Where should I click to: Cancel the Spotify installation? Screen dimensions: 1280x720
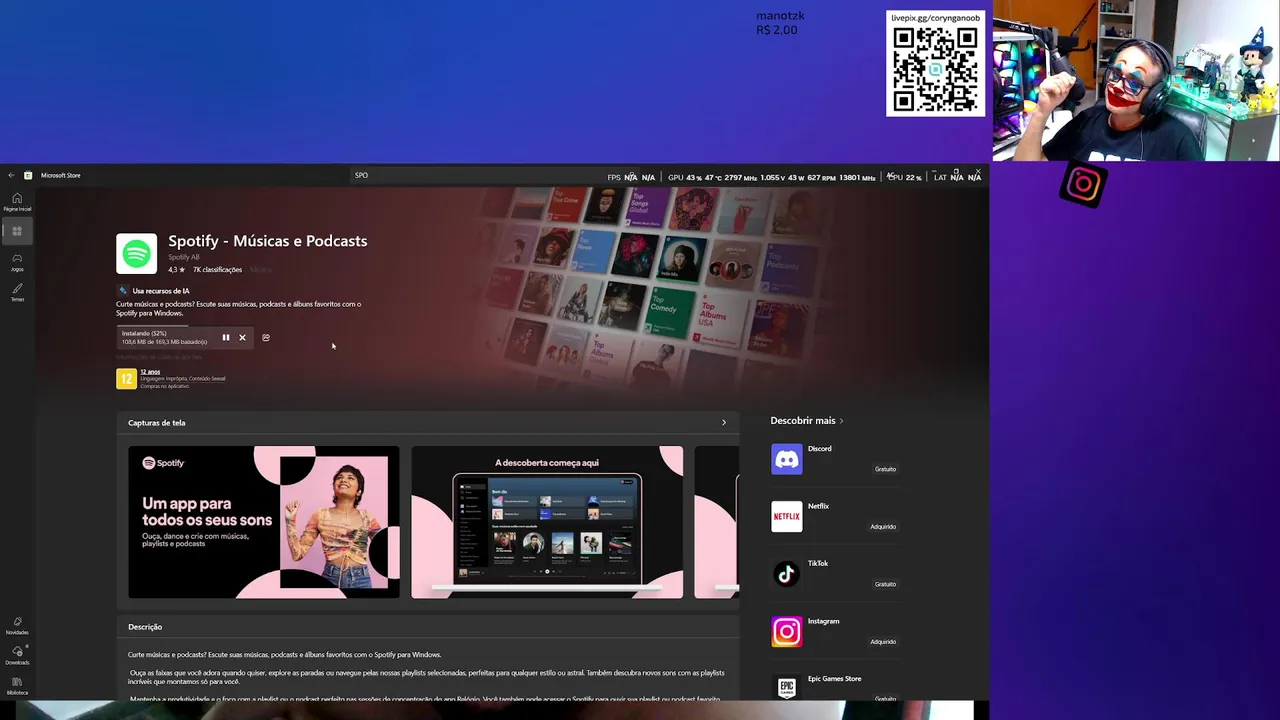pyautogui.click(x=242, y=338)
